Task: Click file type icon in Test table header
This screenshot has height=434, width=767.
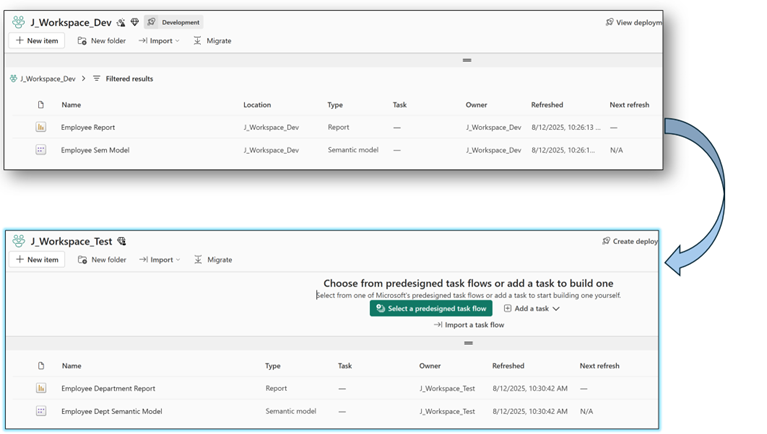Action: coord(41,365)
